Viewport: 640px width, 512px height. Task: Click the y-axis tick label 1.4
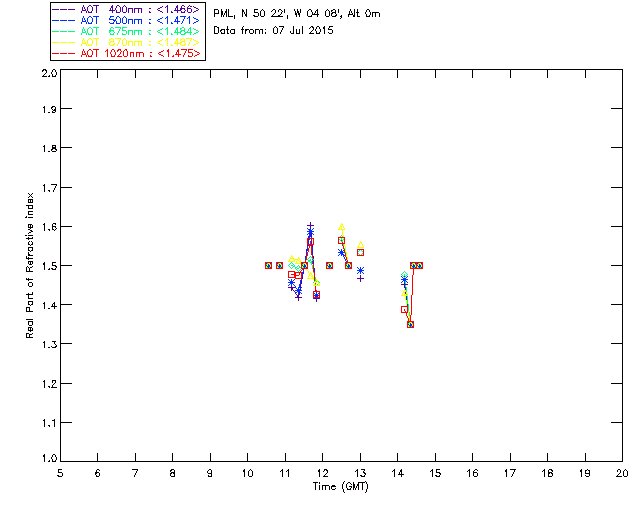49,305
